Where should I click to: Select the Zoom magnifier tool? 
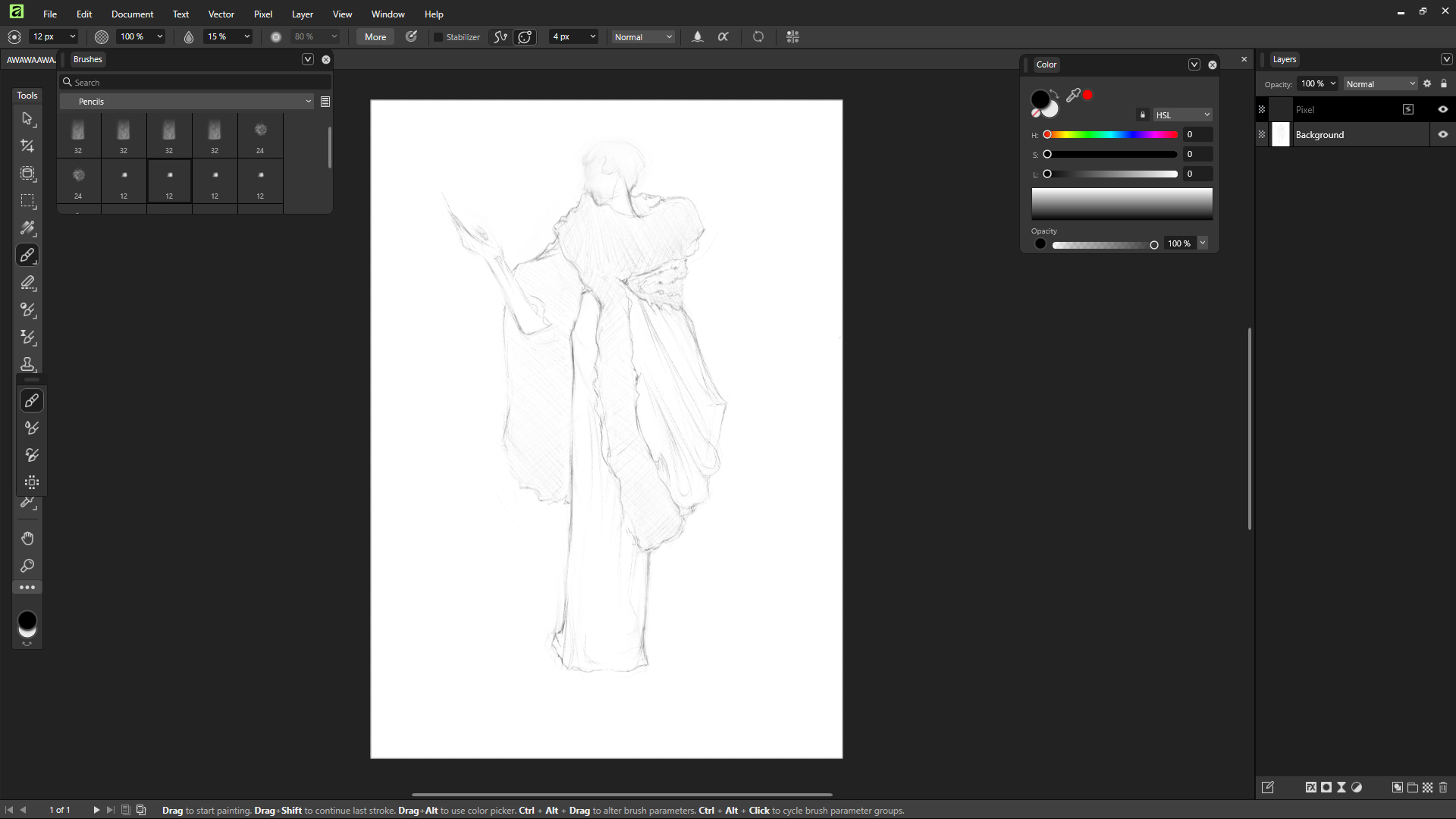click(27, 566)
